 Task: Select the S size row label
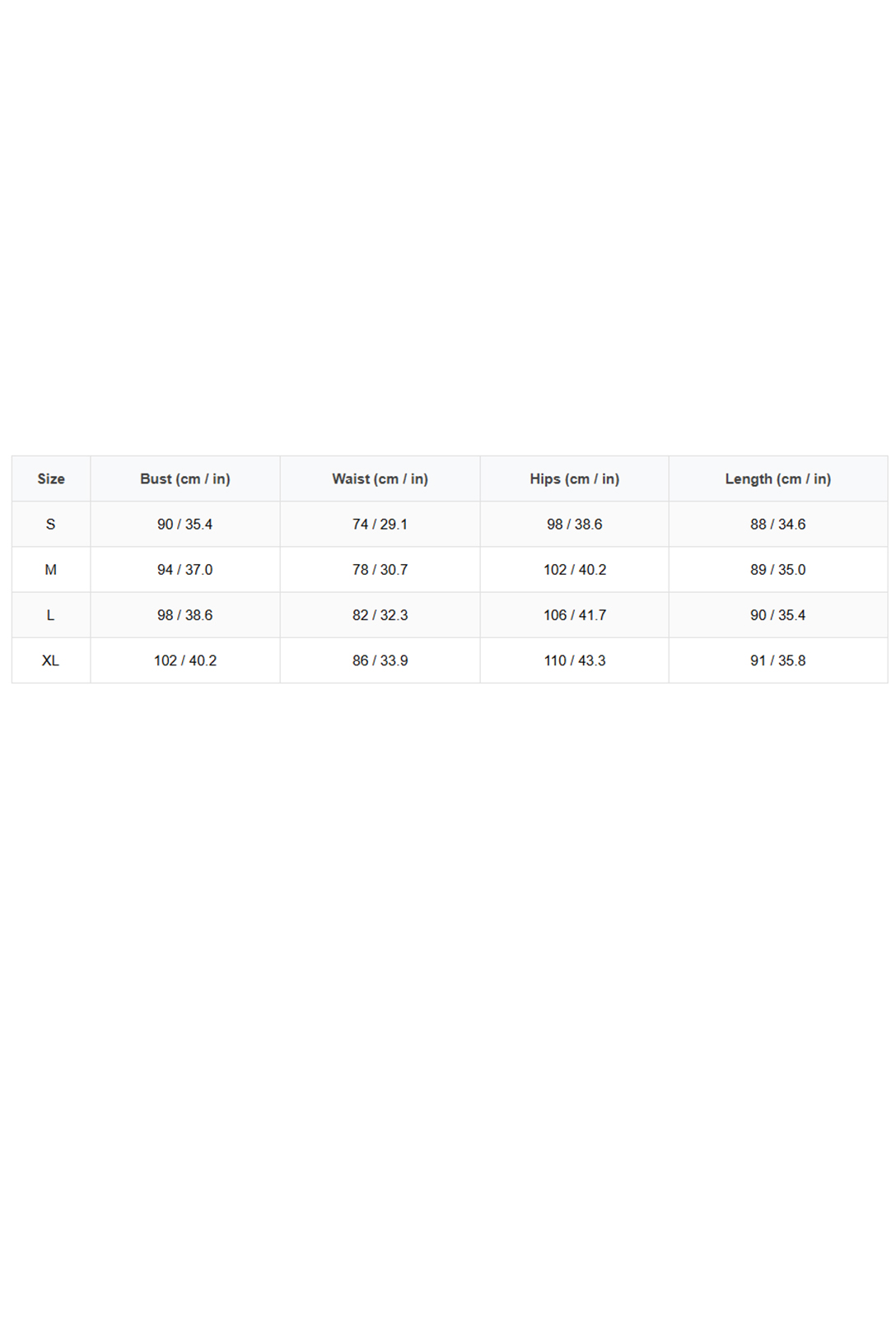tap(51, 524)
